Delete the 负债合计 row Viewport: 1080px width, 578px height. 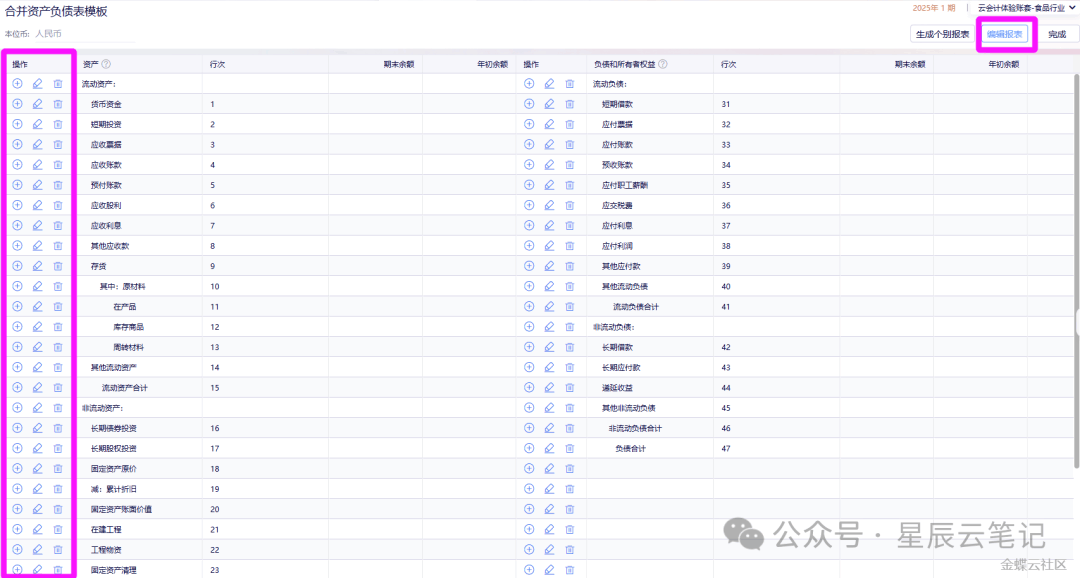coord(570,448)
